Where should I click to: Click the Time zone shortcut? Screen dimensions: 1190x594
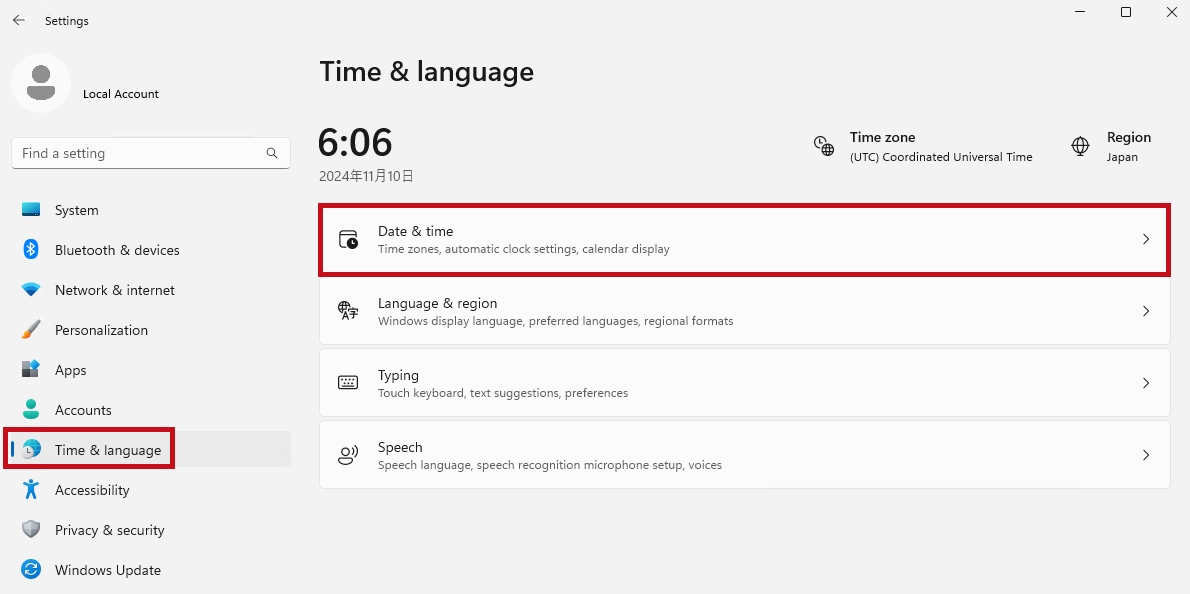click(x=923, y=147)
